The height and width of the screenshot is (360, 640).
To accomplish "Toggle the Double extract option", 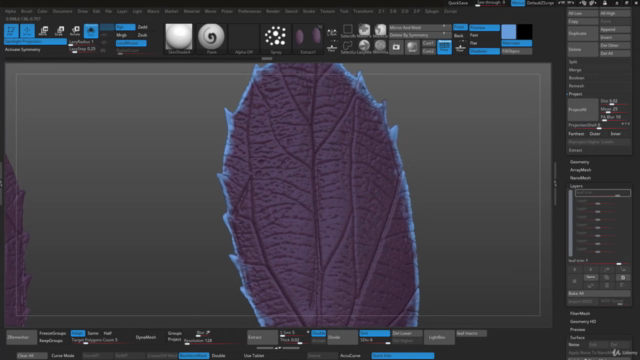I will coord(318,333).
